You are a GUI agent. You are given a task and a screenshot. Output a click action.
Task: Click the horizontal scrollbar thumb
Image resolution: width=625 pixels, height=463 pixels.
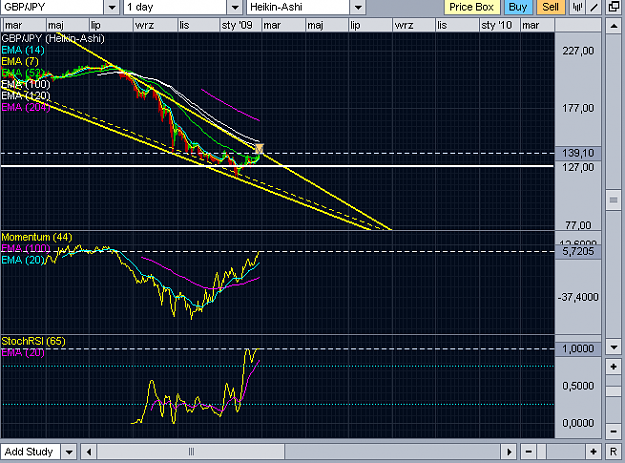point(191,452)
